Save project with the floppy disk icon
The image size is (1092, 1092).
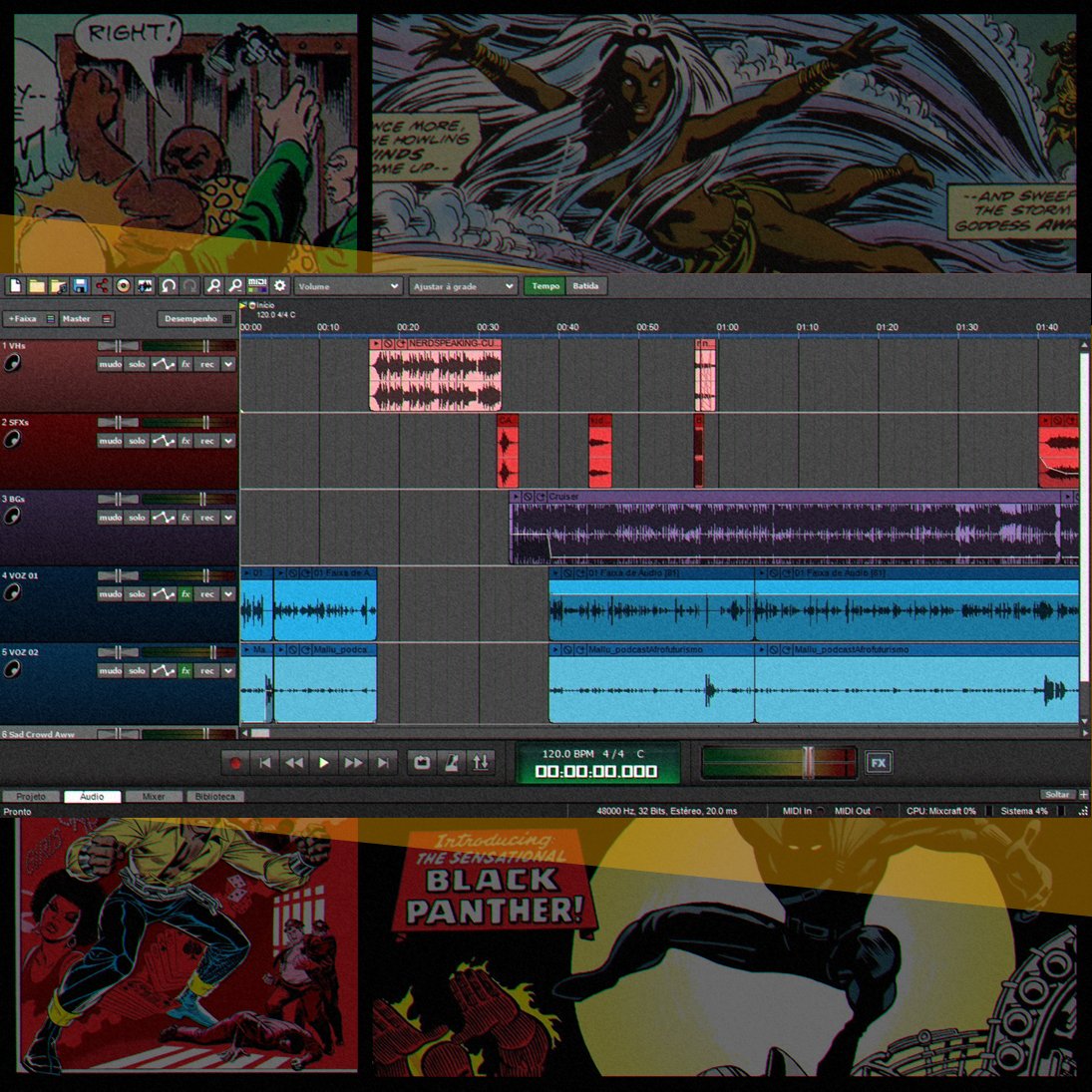pyautogui.click(x=80, y=286)
